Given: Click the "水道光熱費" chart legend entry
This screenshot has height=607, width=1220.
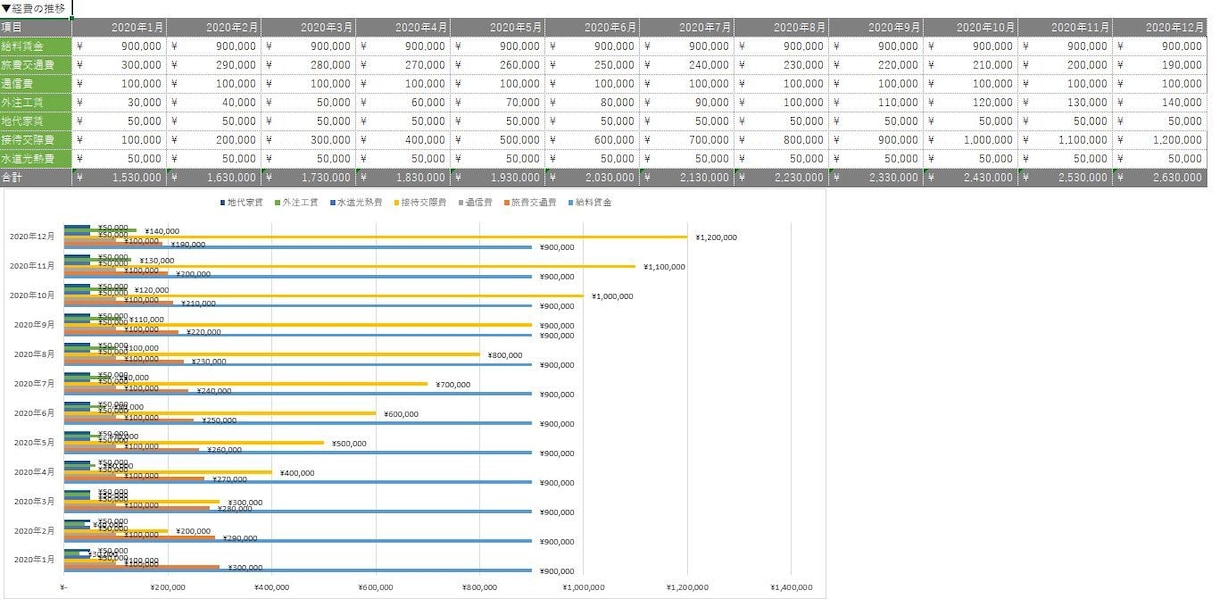Looking at the screenshot, I should 354,203.
